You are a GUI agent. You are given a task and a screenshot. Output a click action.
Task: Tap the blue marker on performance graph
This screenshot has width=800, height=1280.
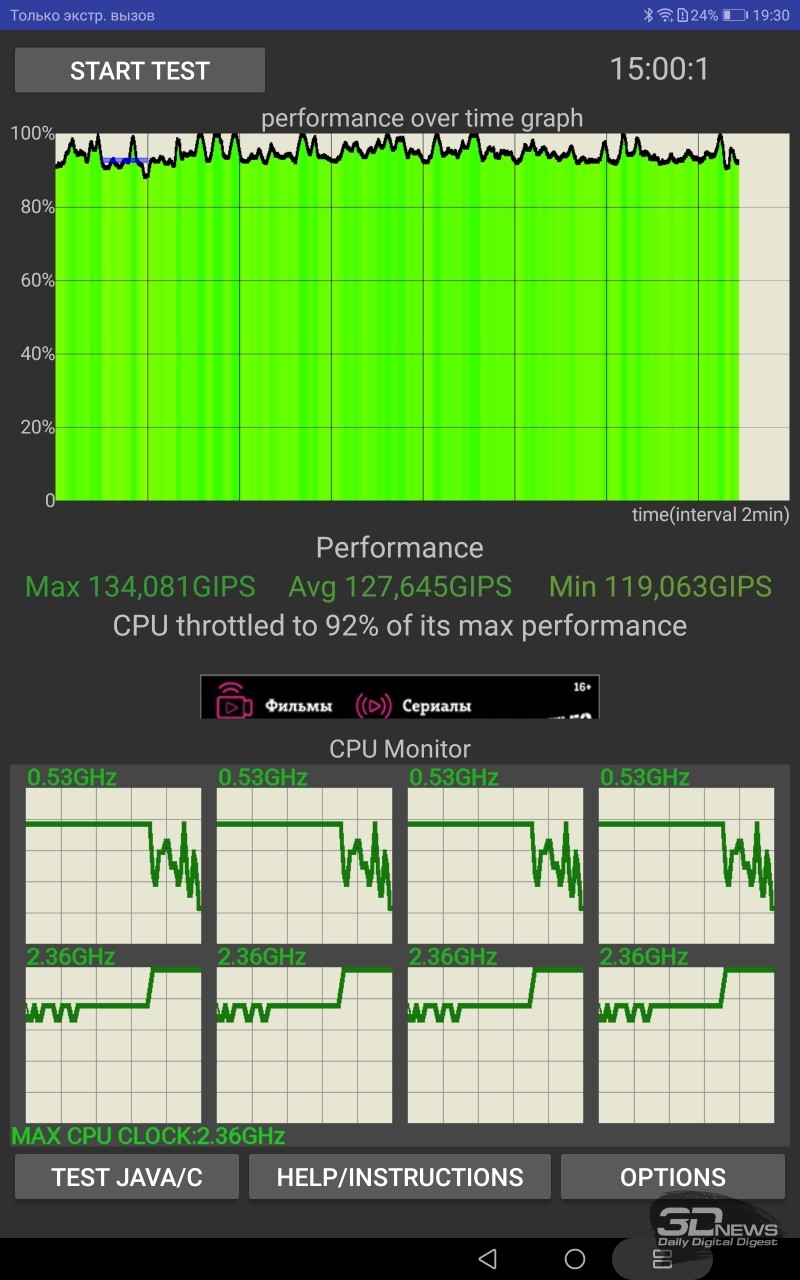point(125,160)
